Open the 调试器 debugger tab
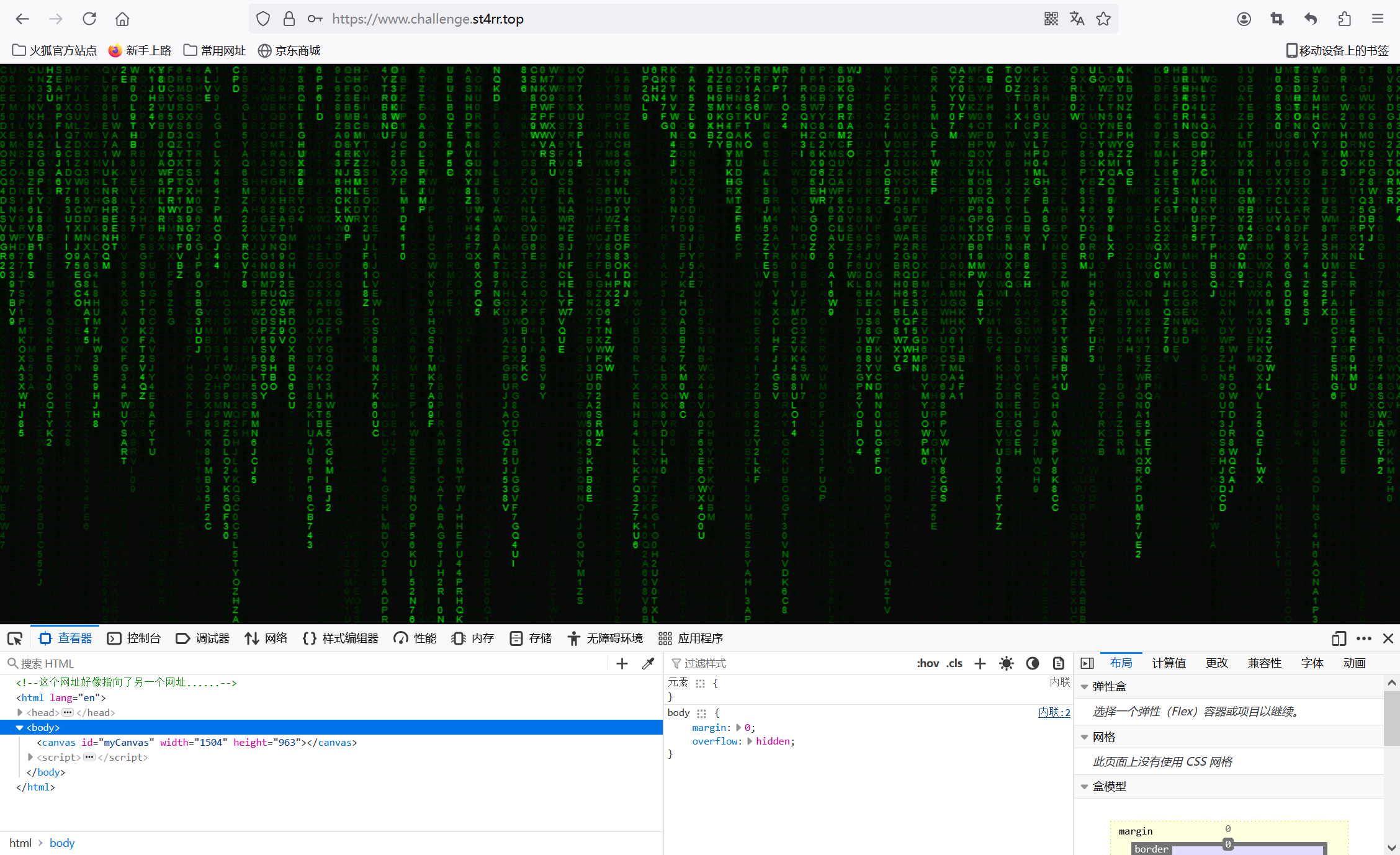Viewport: 1400px width, 855px height. click(x=203, y=638)
